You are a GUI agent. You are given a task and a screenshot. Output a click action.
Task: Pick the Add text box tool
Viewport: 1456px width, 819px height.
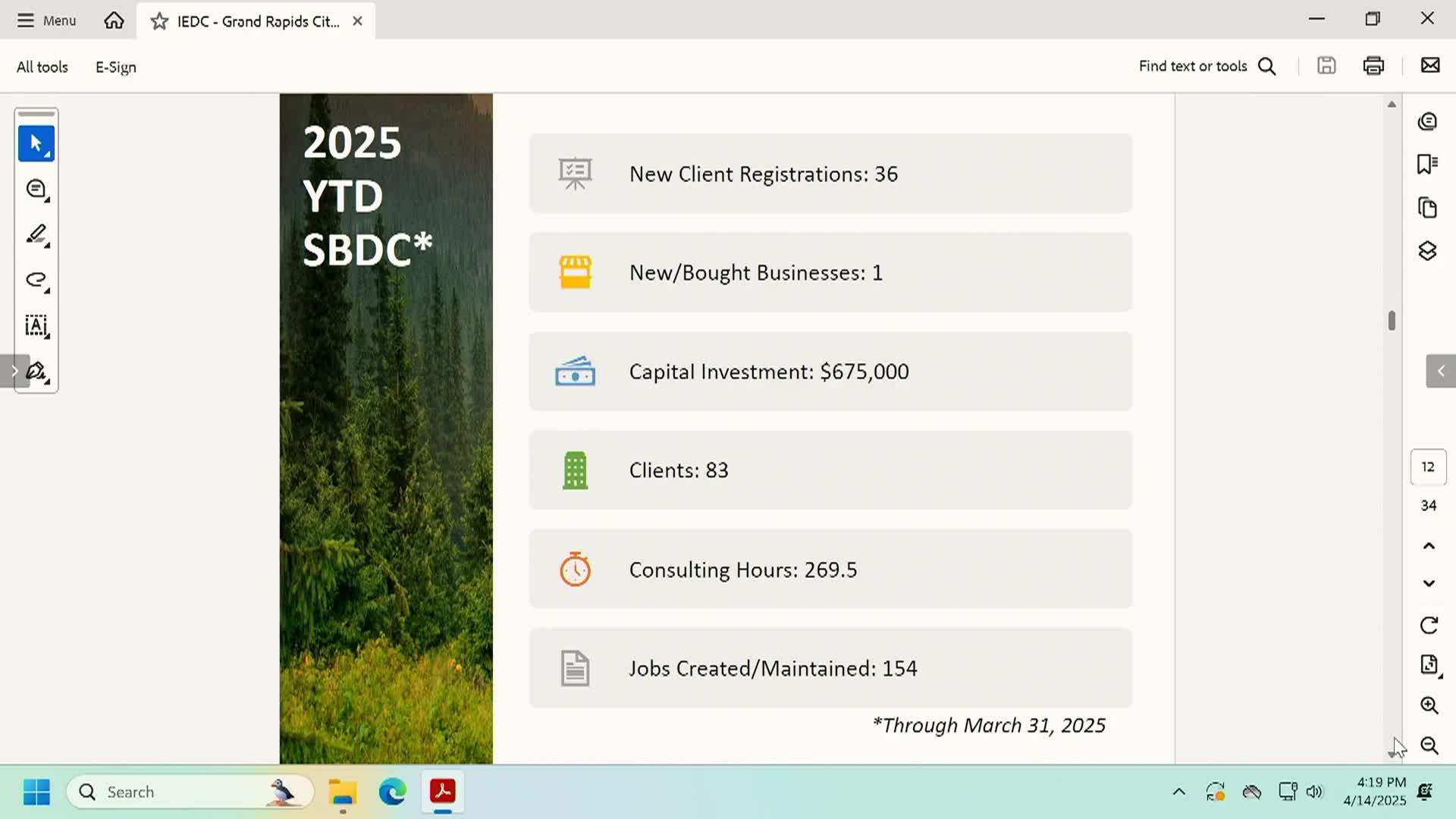36,326
